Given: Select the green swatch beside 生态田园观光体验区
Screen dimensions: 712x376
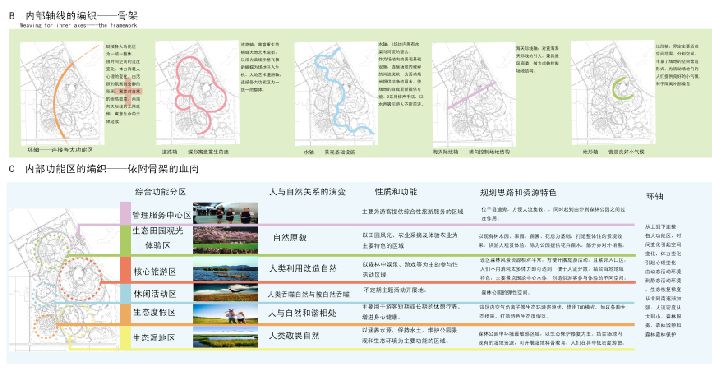Looking at the screenshot, I should (125, 240).
